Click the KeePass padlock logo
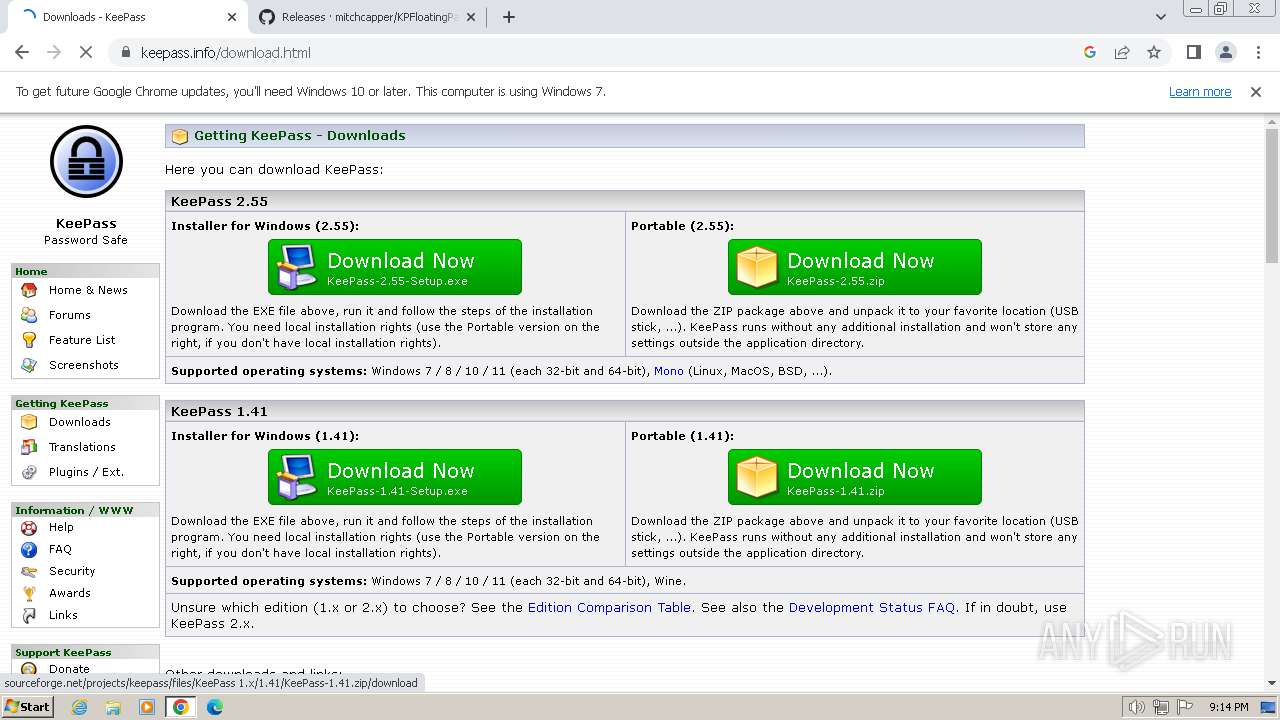 tap(86, 161)
